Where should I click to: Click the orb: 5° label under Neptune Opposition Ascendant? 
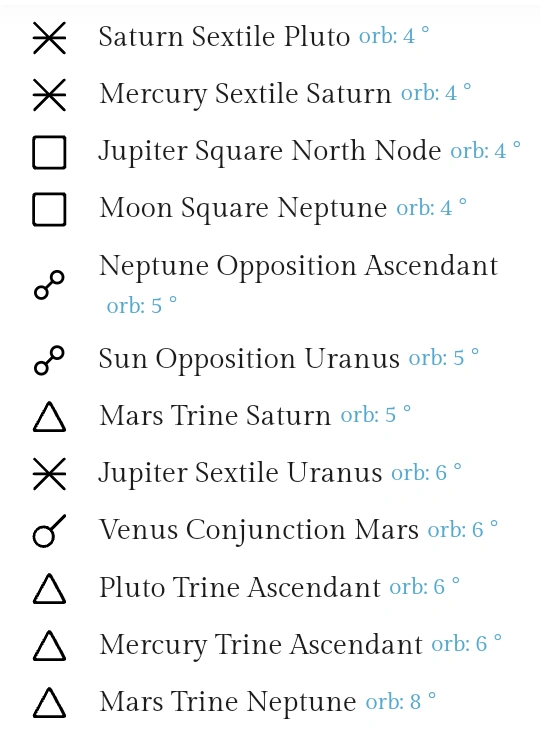[x=142, y=305]
